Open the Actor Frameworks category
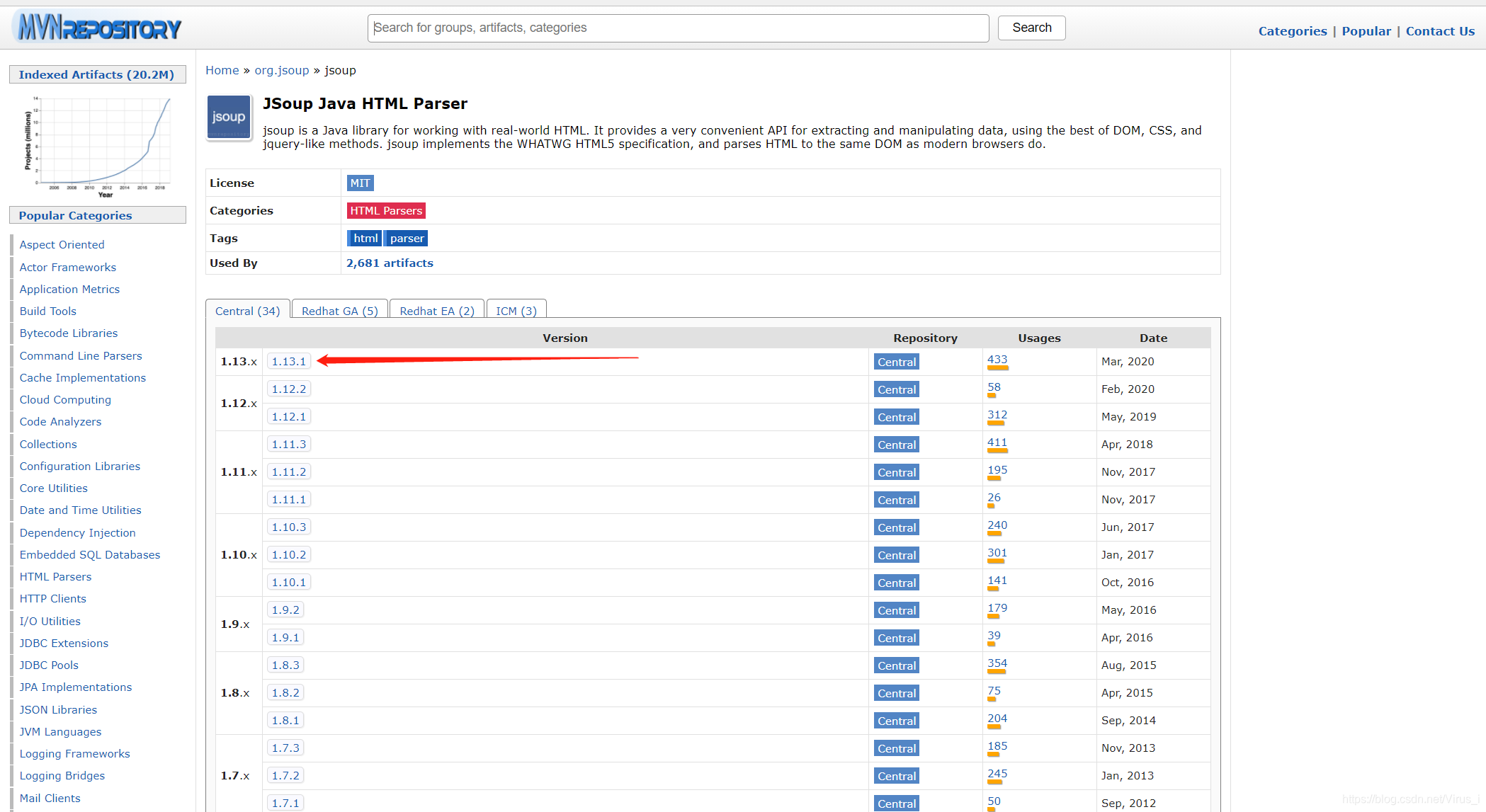Image resolution: width=1486 pixels, height=812 pixels. [68, 268]
